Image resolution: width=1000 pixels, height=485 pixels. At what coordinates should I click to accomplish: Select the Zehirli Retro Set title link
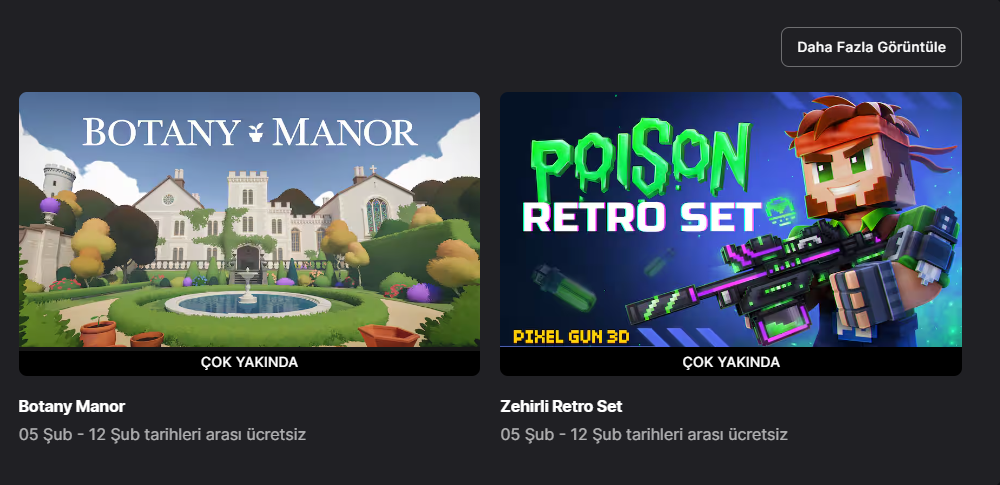click(x=561, y=406)
